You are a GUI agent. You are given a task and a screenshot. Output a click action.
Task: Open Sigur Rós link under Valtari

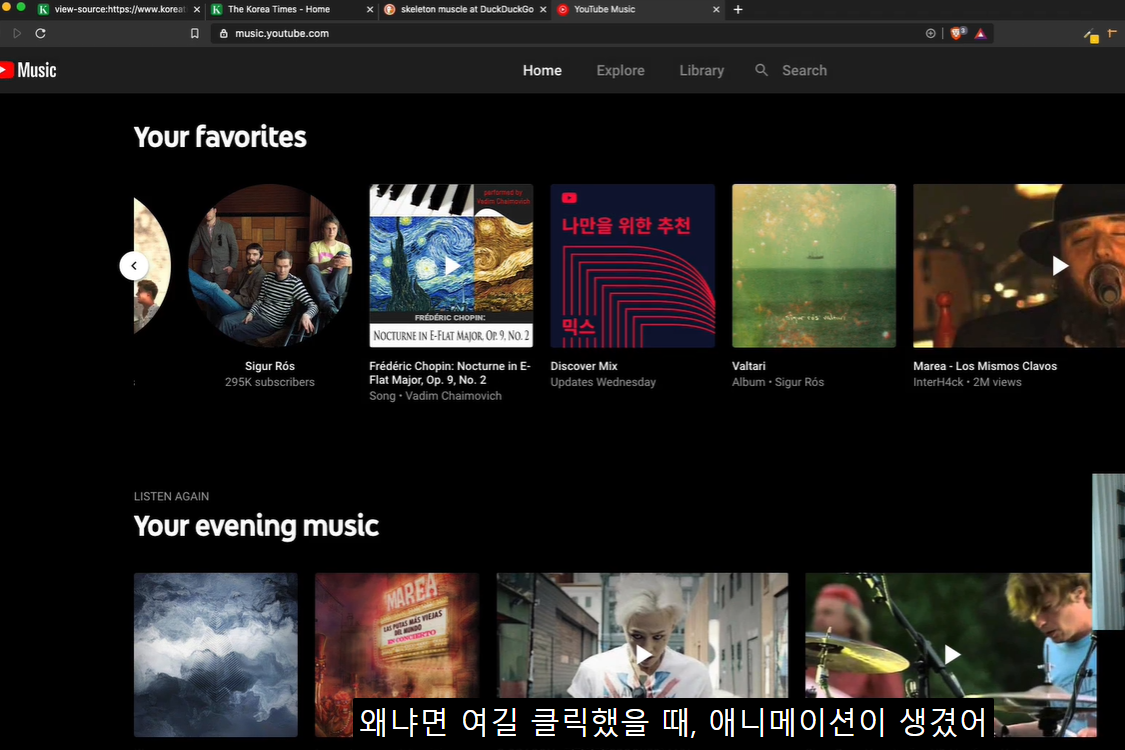(799, 382)
